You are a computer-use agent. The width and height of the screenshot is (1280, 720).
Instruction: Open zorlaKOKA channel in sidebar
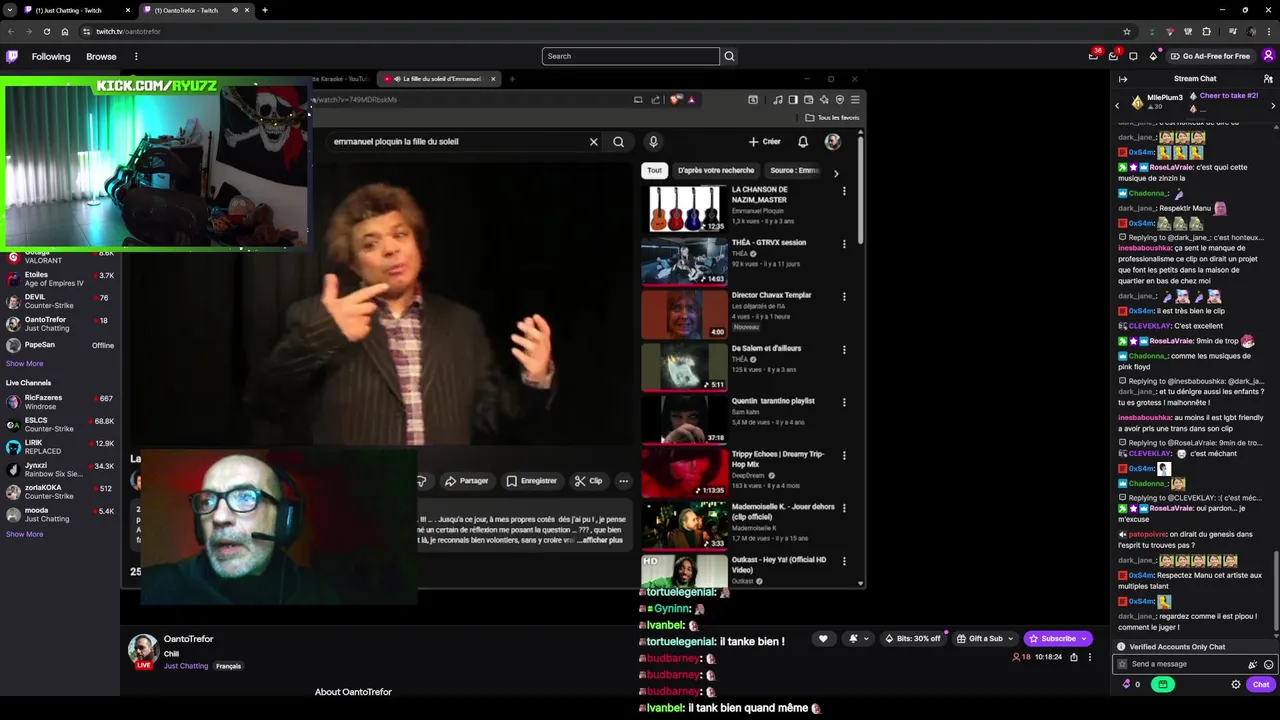[60, 492]
